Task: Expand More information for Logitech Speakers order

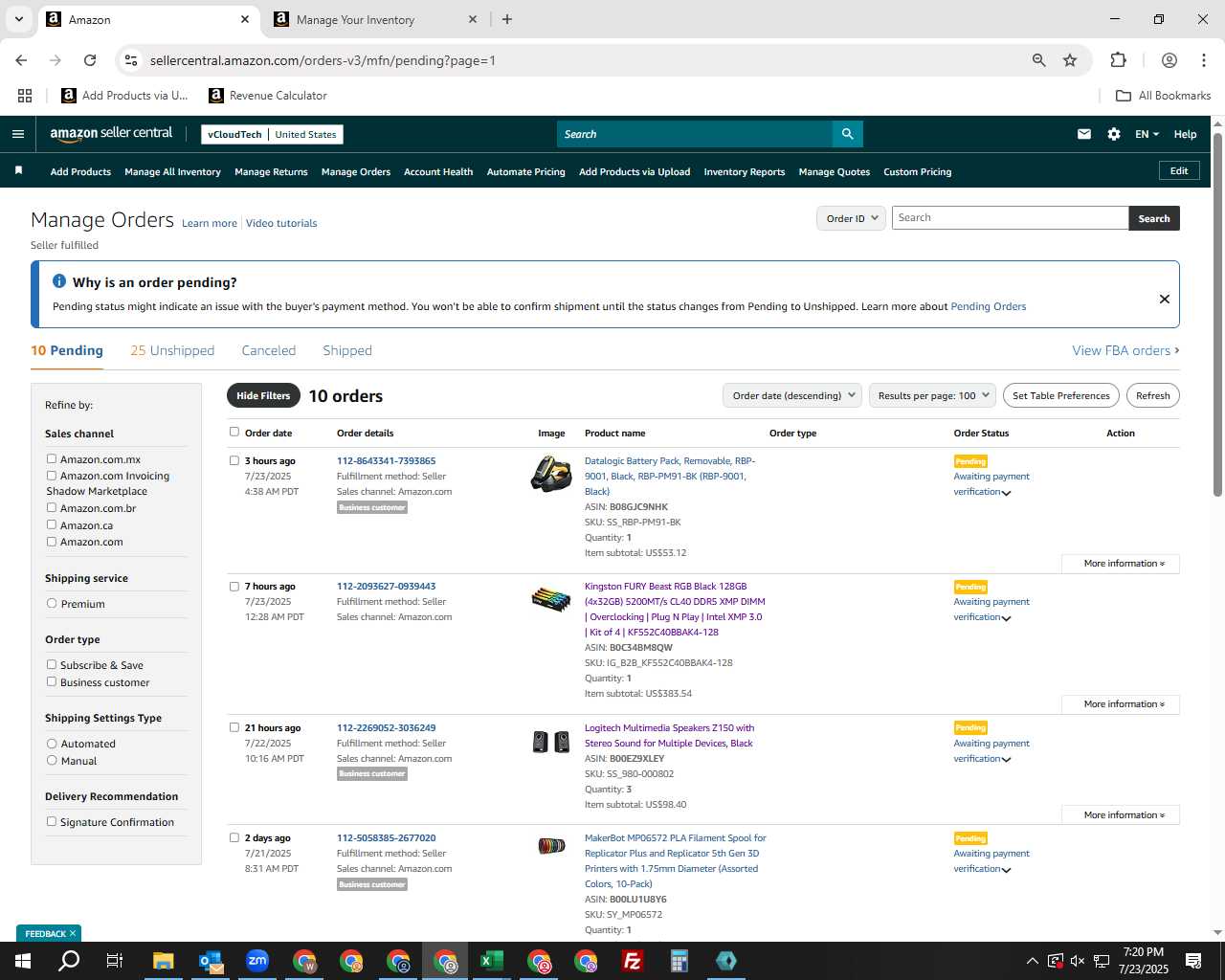Action: pos(1121,815)
